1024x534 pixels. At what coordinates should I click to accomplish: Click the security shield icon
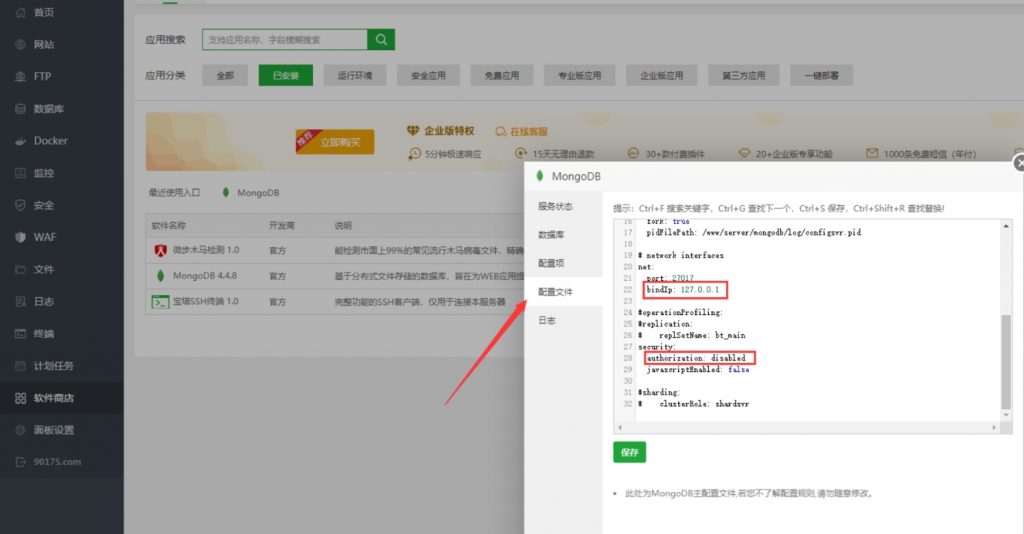(x=20, y=205)
